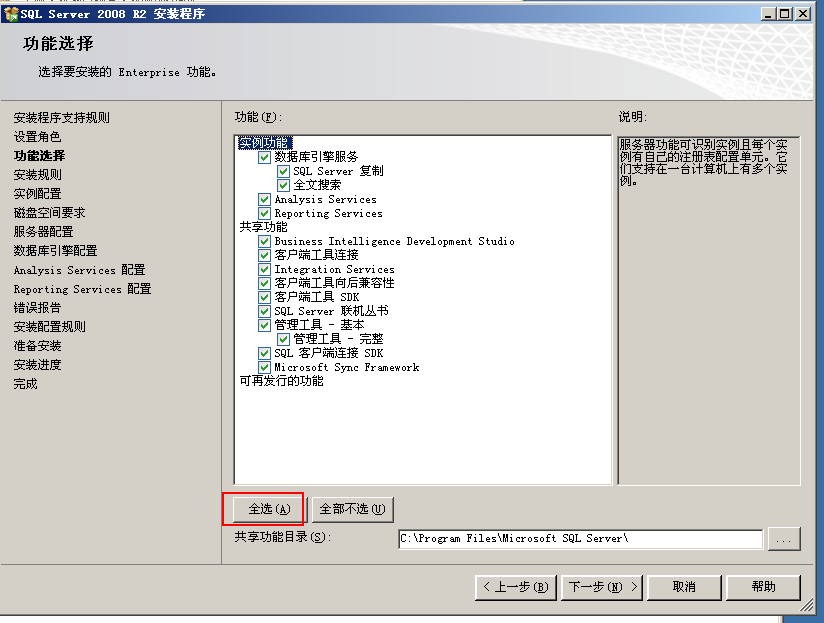Toggle the Microsoft Sync Framework checkbox
This screenshot has width=824, height=623.
(x=264, y=367)
